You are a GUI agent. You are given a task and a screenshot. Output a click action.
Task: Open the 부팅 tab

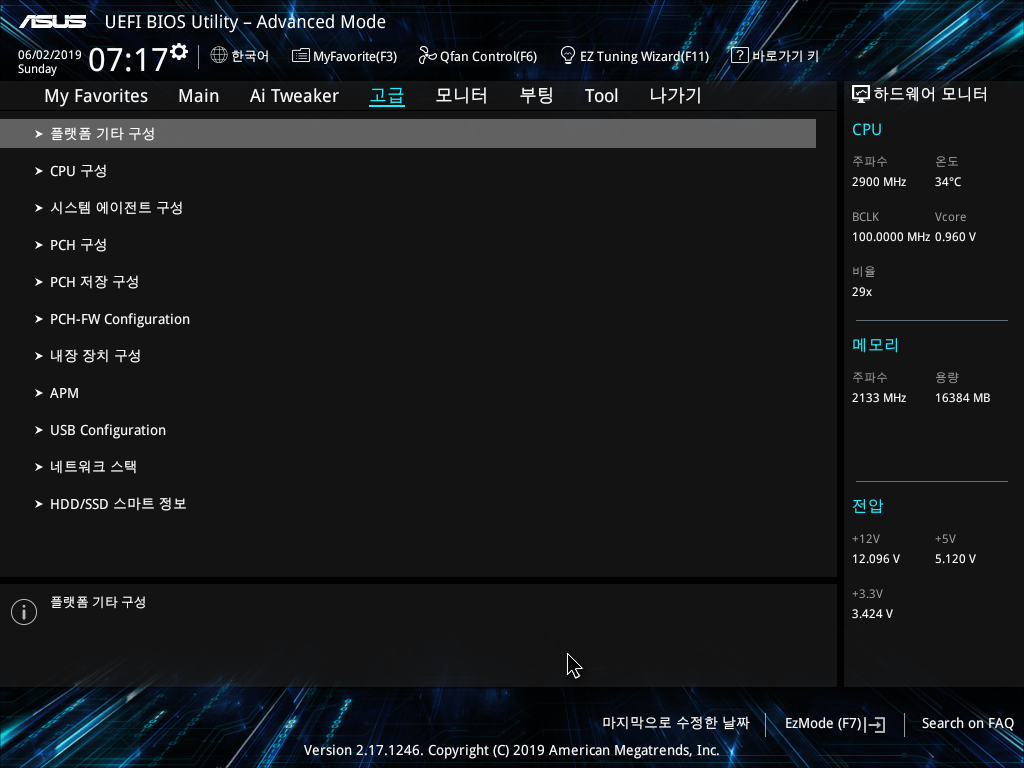[x=536, y=95]
